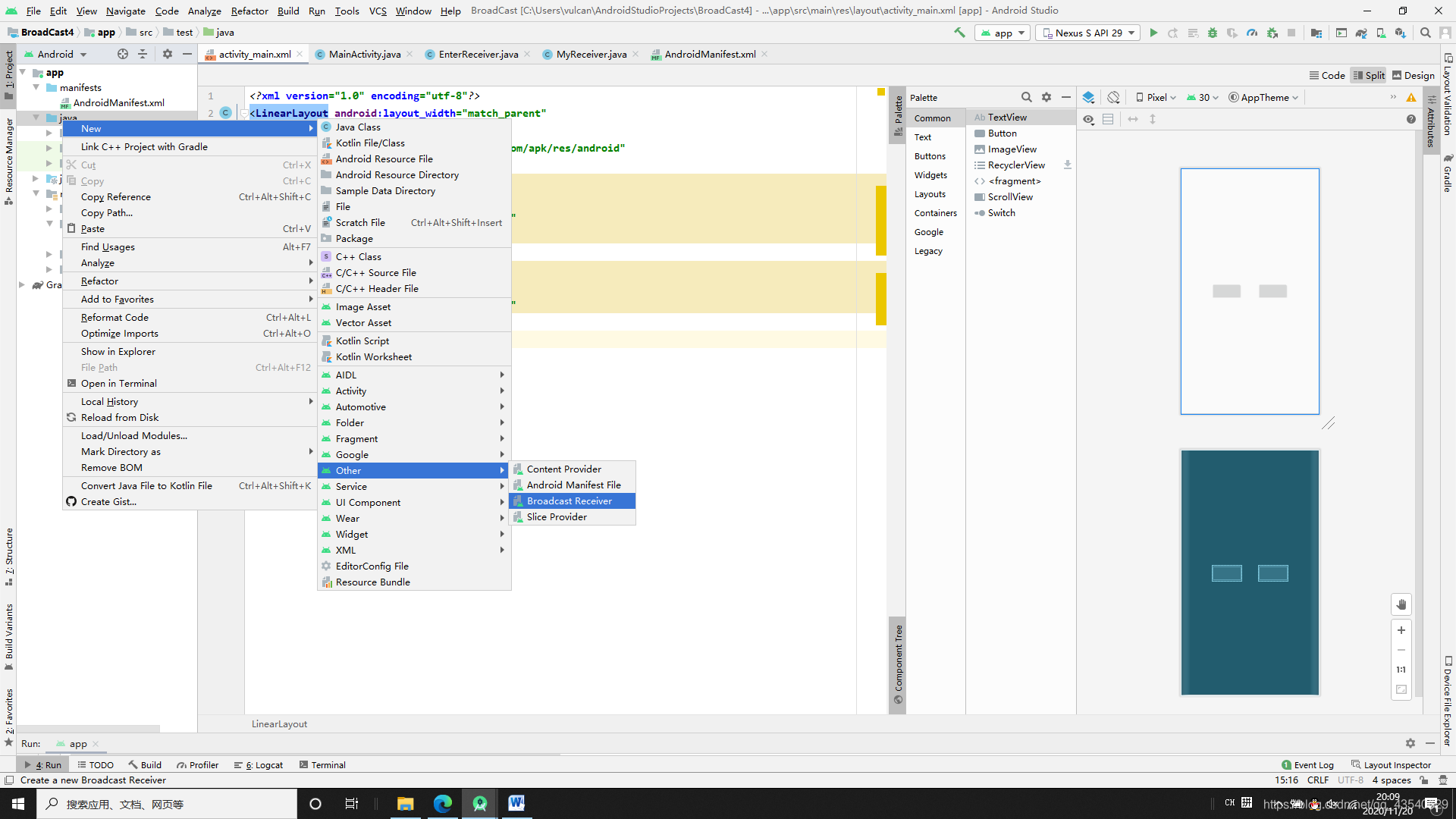Viewport: 1456px width, 819px height.
Task: Click the Windows taskbar search box
Action: tap(167, 804)
